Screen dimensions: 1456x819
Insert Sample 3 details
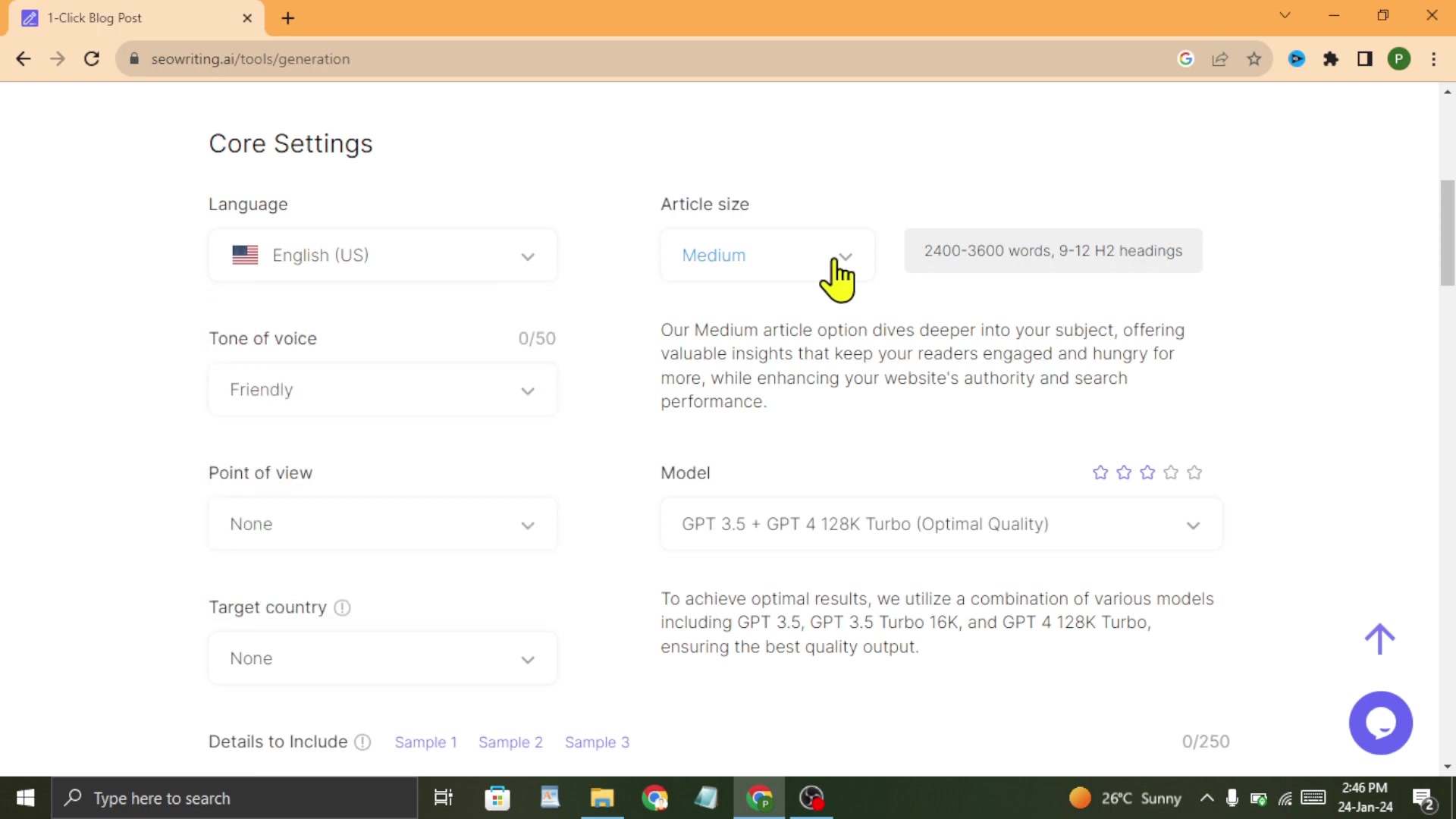(597, 742)
